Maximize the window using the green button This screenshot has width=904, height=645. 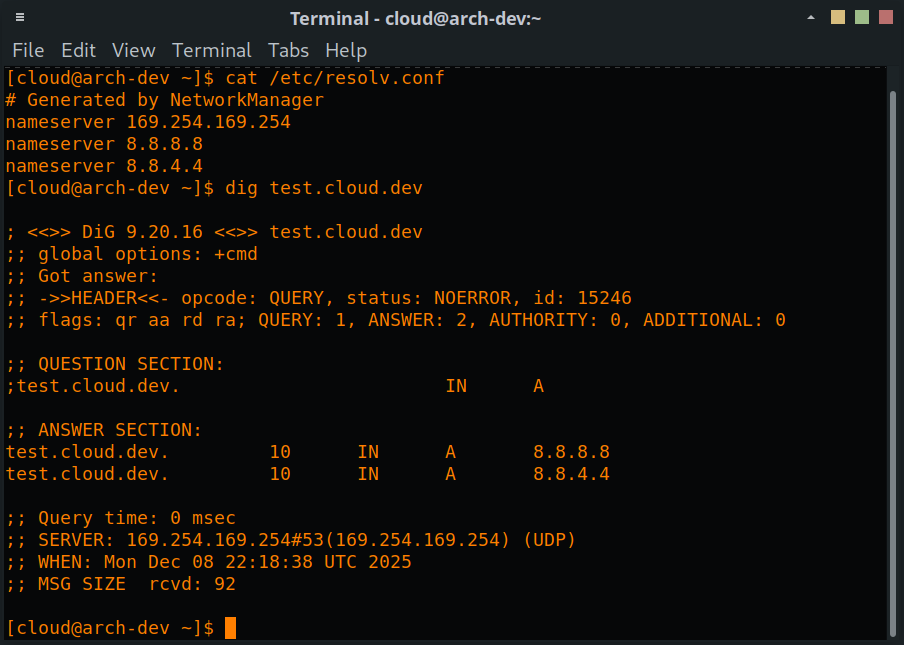pos(861,17)
